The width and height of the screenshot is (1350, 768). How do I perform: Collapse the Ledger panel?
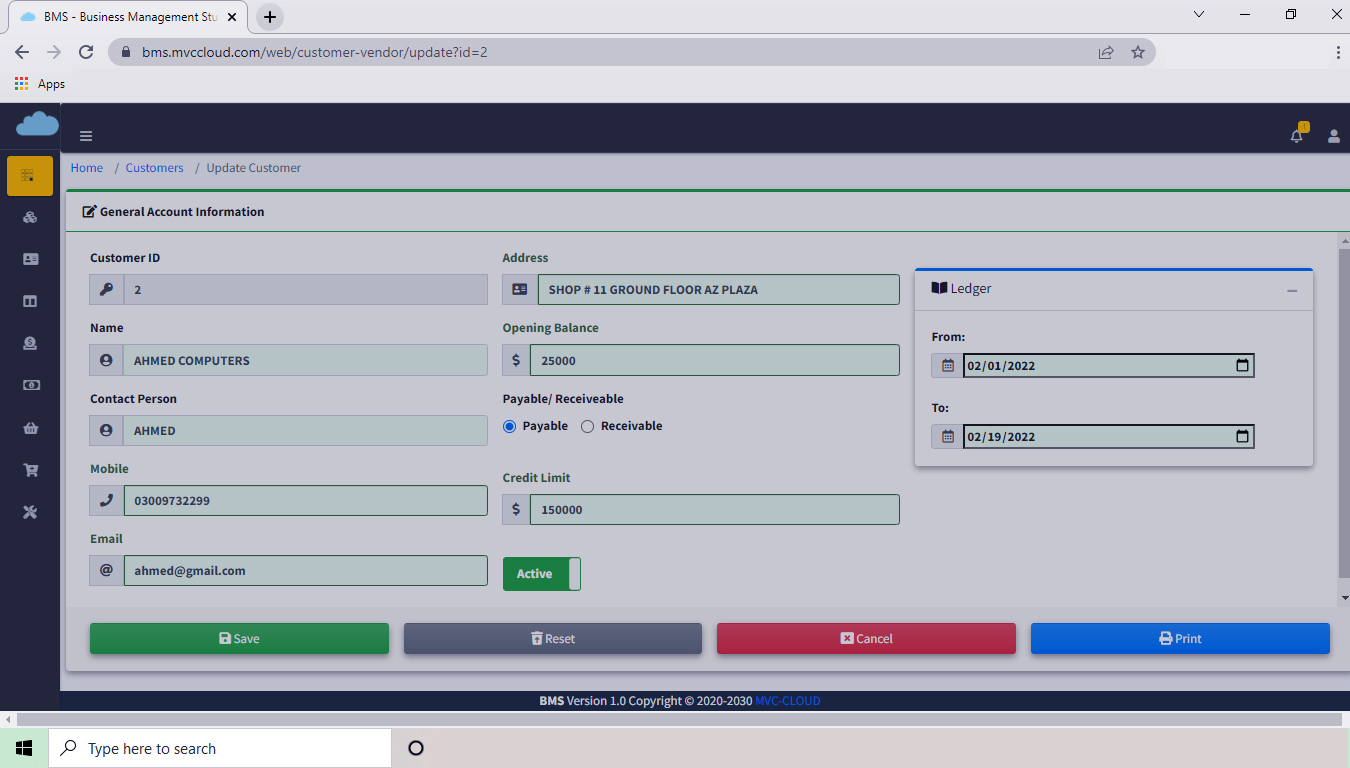tap(1292, 290)
